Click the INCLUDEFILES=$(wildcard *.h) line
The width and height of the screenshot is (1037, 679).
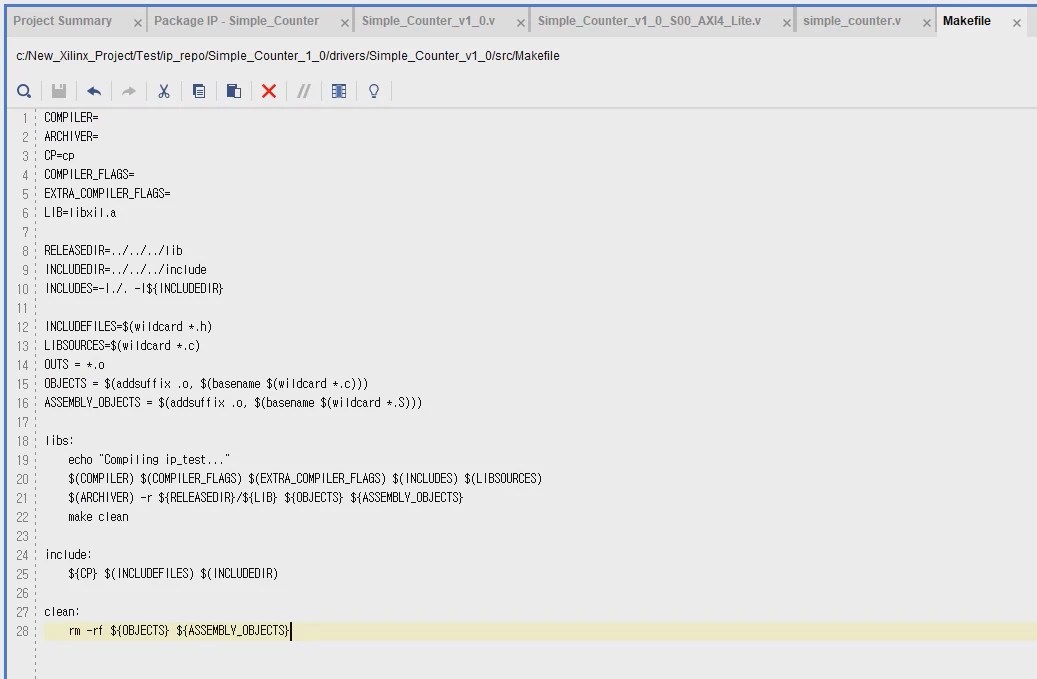(128, 327)
